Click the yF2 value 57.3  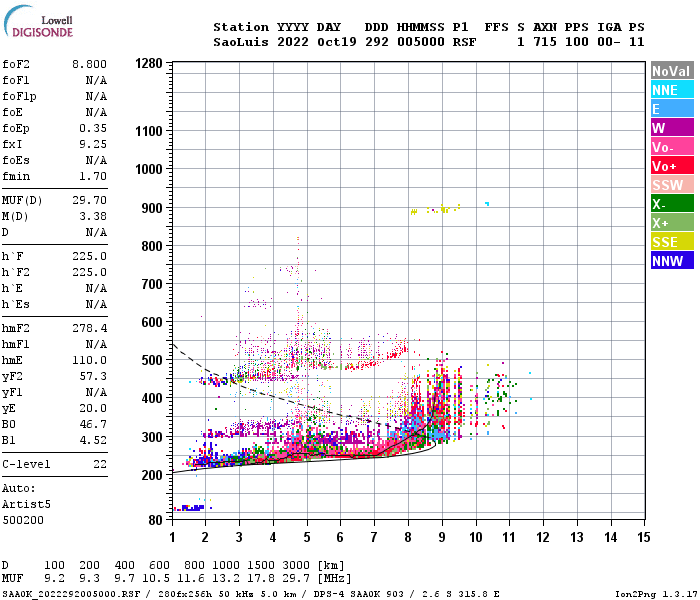click(x=93, y=376)
